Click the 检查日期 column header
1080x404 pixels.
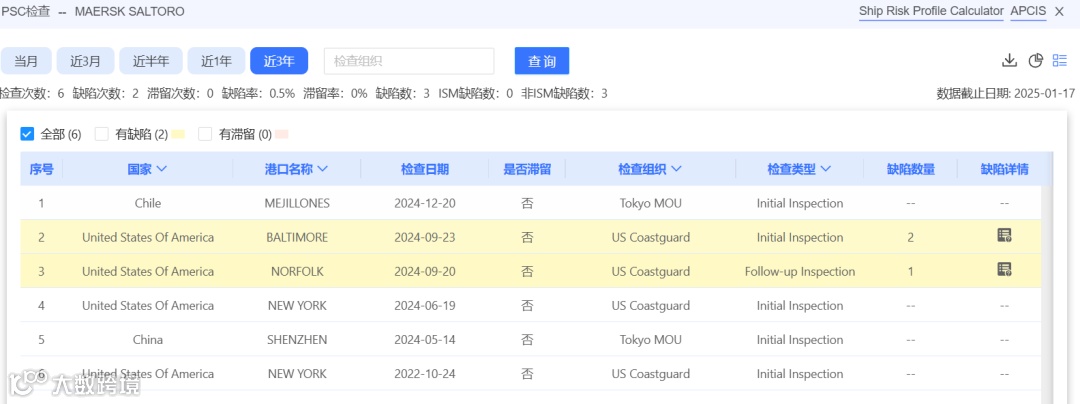(425, 169)
